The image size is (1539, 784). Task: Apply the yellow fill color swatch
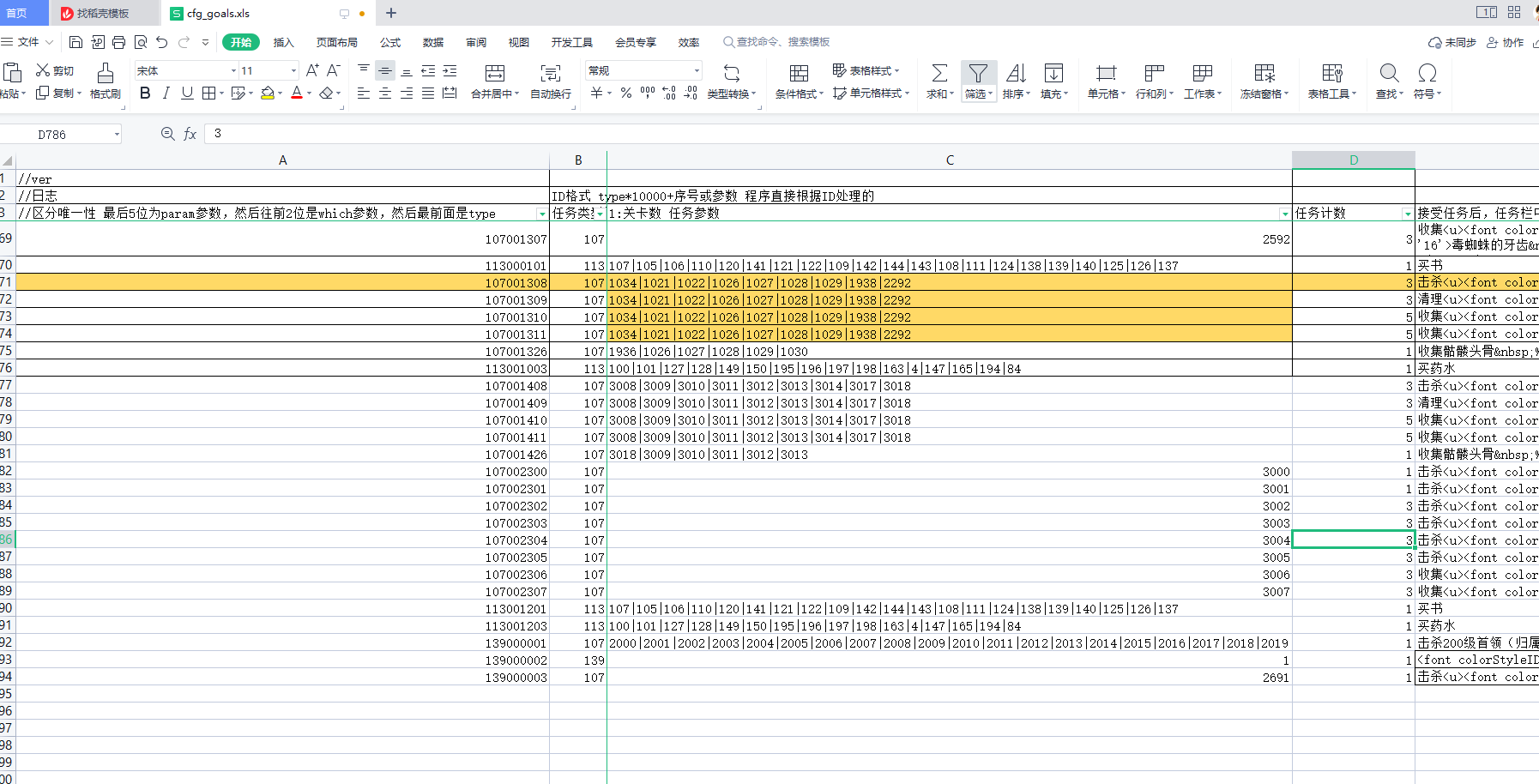pyautogui.click(x=267, y=93)
